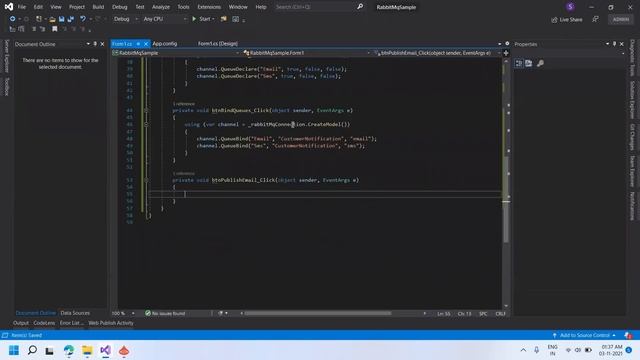This screenshot has width=640, height=360.
Task: Collapse the btnBindQueues_Click method outline
Action: point(146,110)
